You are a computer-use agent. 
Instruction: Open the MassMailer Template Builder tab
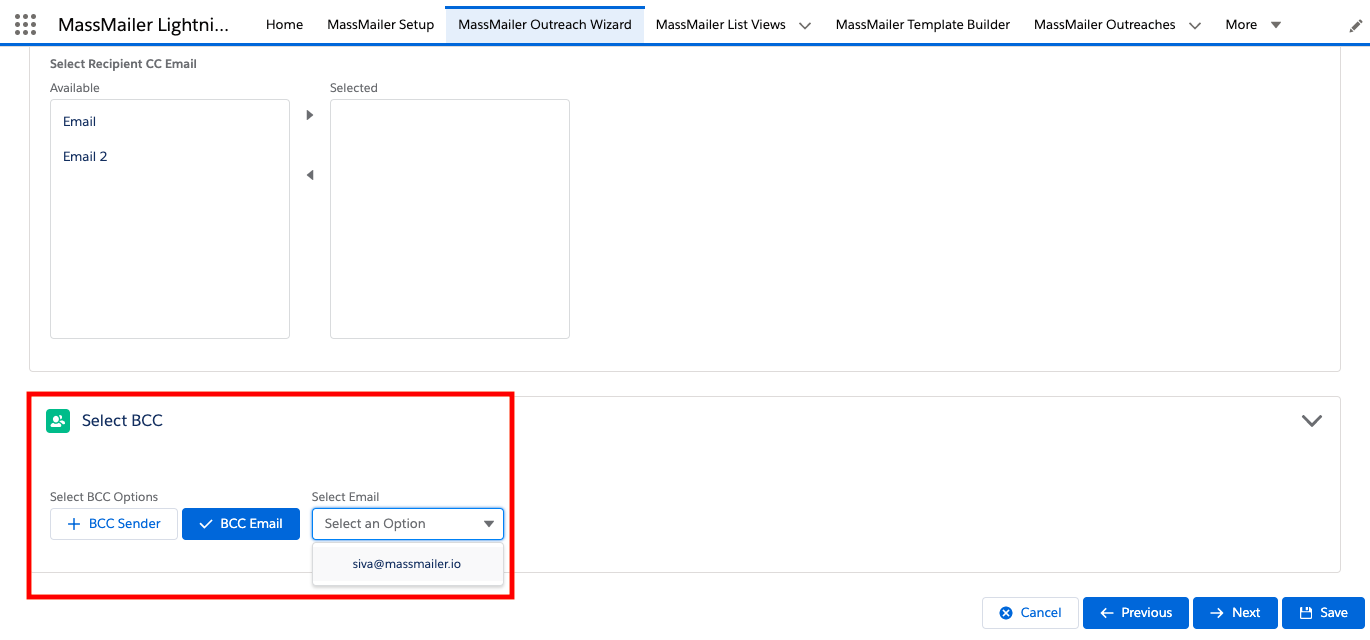coord(923,24)
